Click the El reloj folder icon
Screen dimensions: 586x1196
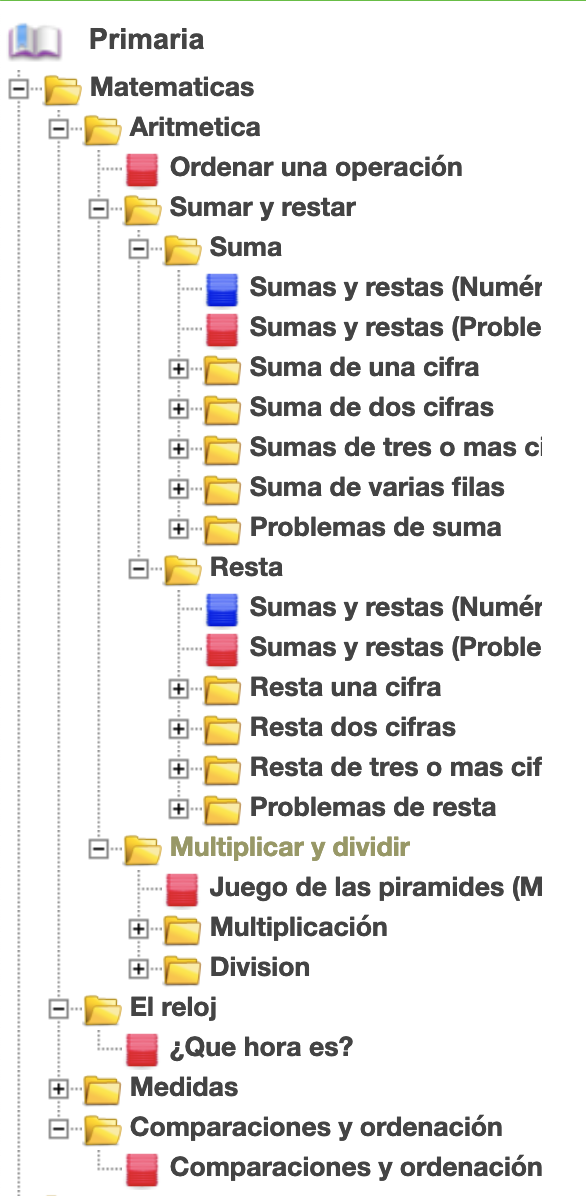(102, 1009)
